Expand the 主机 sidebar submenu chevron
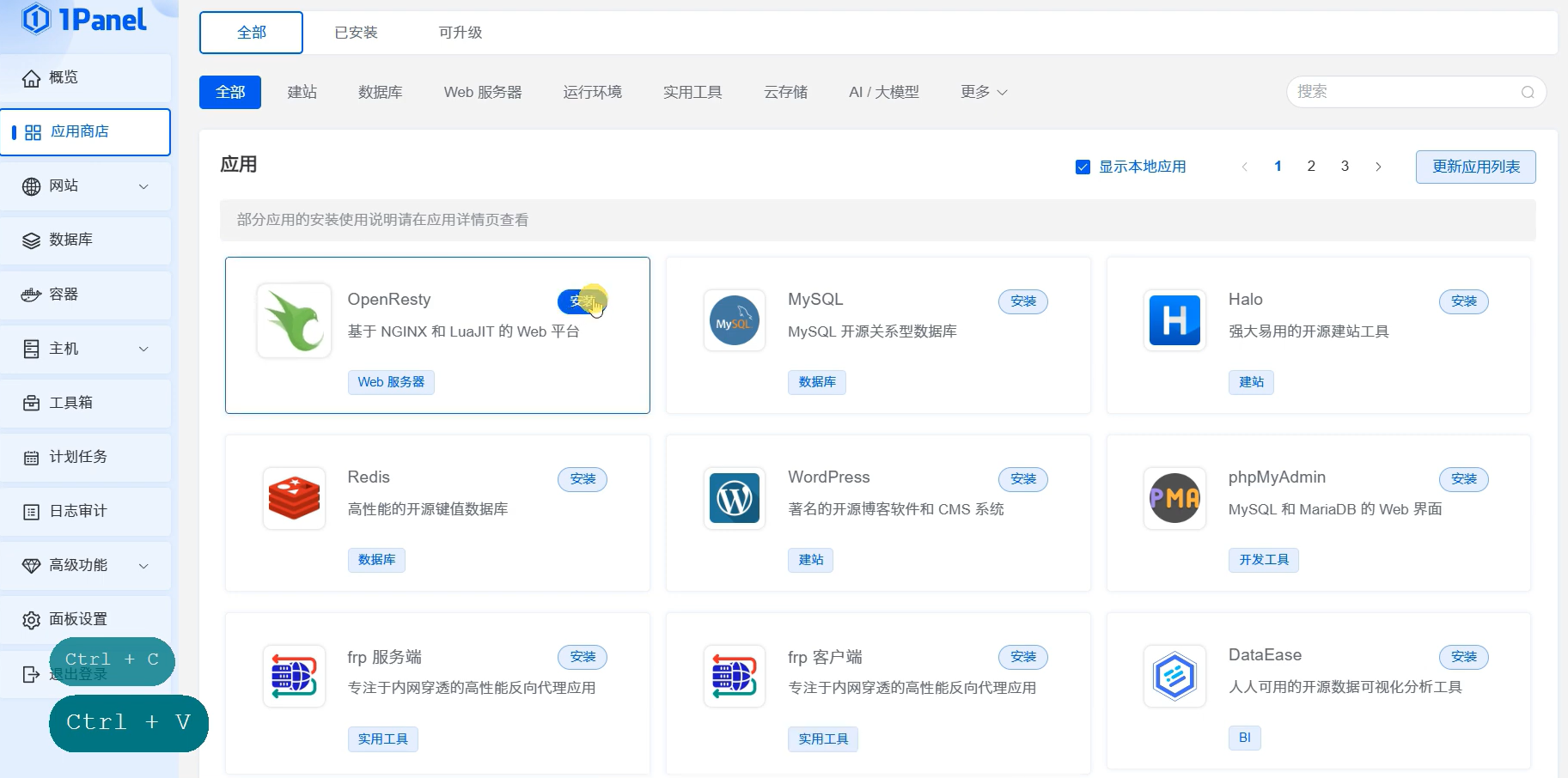1568x778 pixels. point(143,349)
